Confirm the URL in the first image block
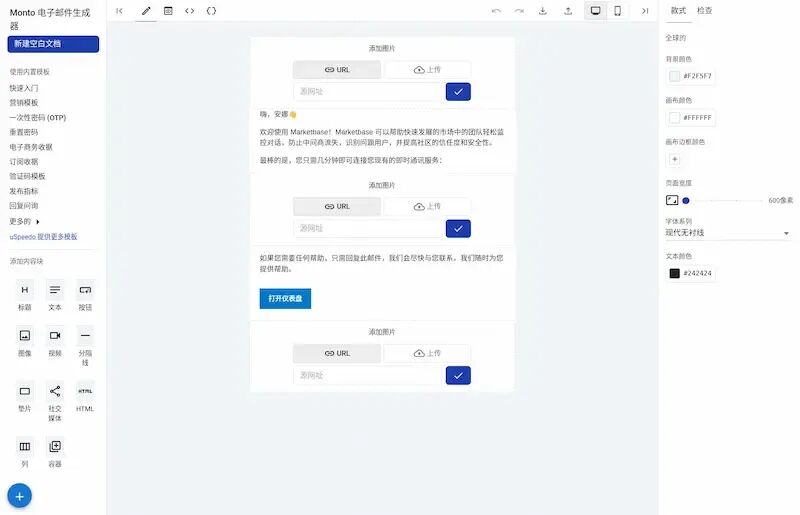 [x=458, y=92]
